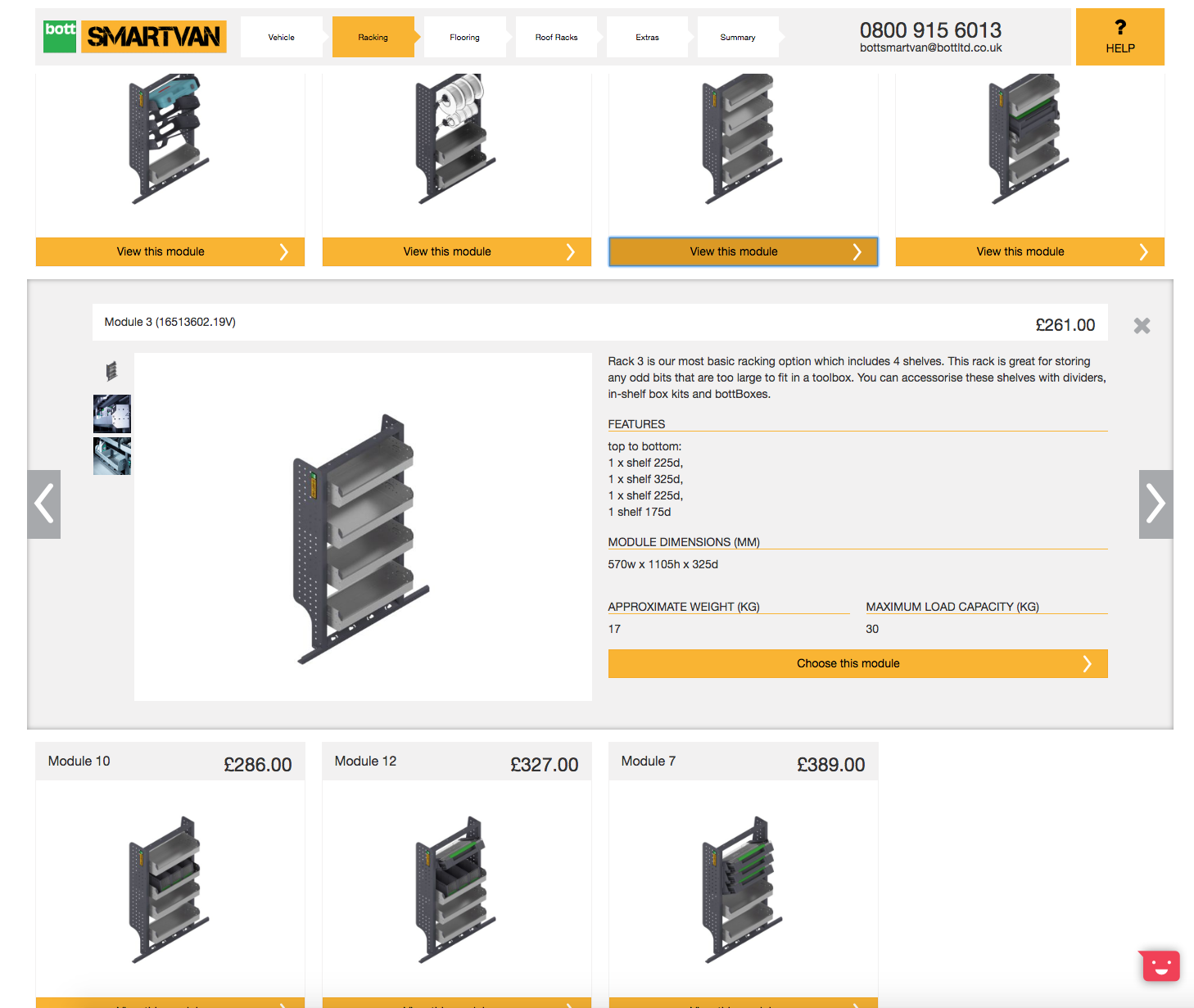Open the Summary step tab
Screen dimensions: 1194x1008
(737, 38)
